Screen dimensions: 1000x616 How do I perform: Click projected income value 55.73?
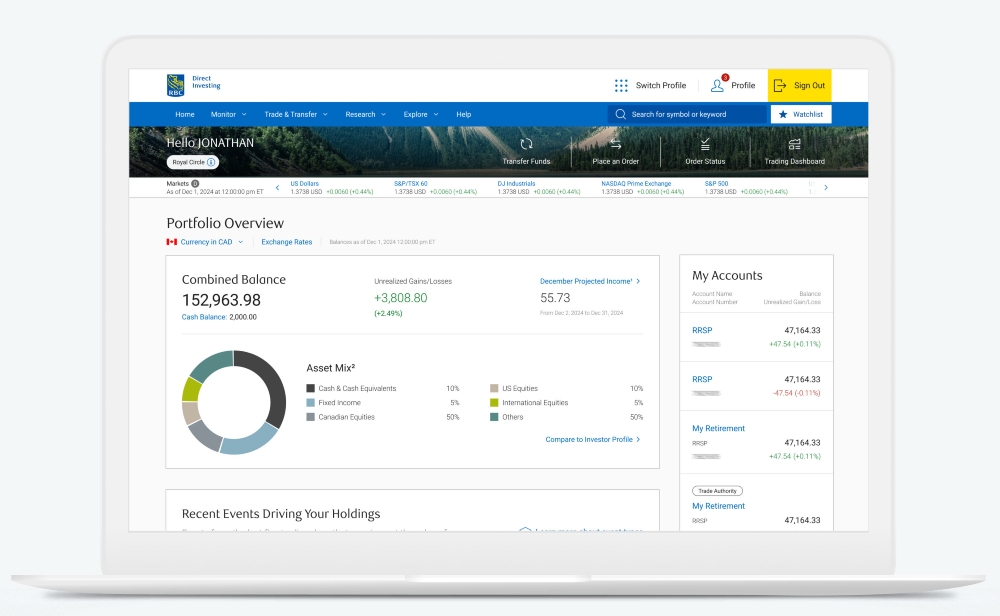pyautogui.click(x=555, y=298)
